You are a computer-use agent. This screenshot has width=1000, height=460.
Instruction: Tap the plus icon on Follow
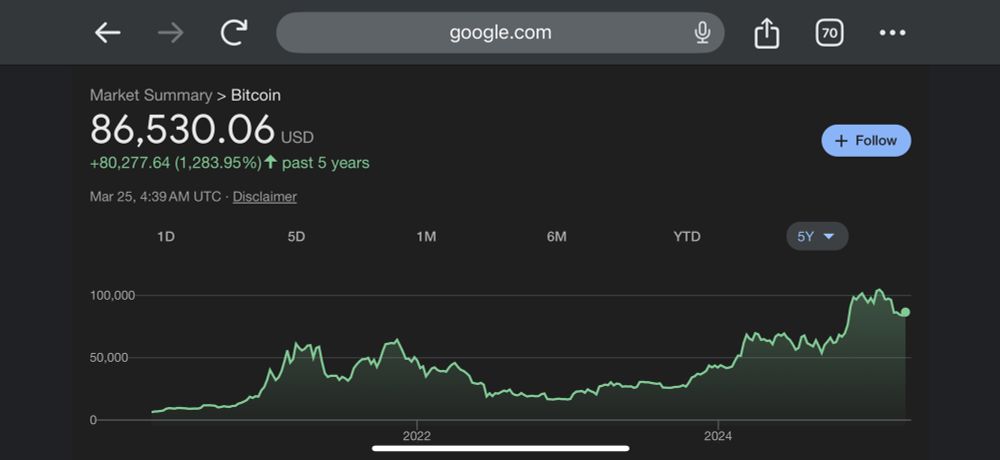pyautogui.click(x=841, y=141)
